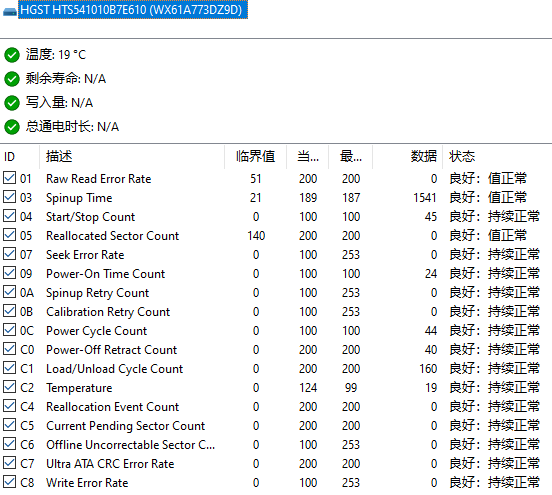Viewport: 552px width, 495px height.
Task: Select the Spinup Retry Count description
Action: [98, 293]
